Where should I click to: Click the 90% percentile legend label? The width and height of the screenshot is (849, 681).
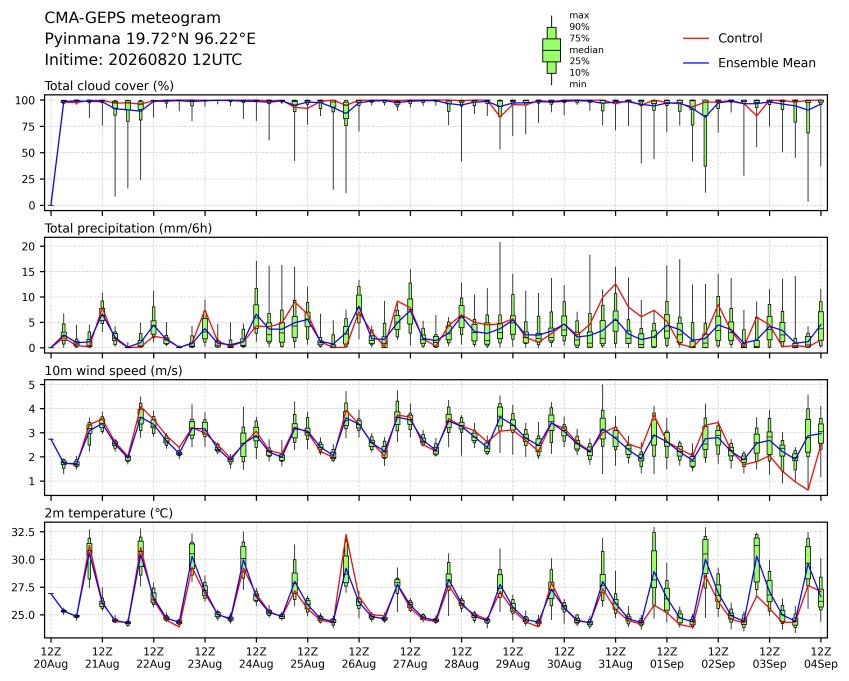click(x=579, y=27)
